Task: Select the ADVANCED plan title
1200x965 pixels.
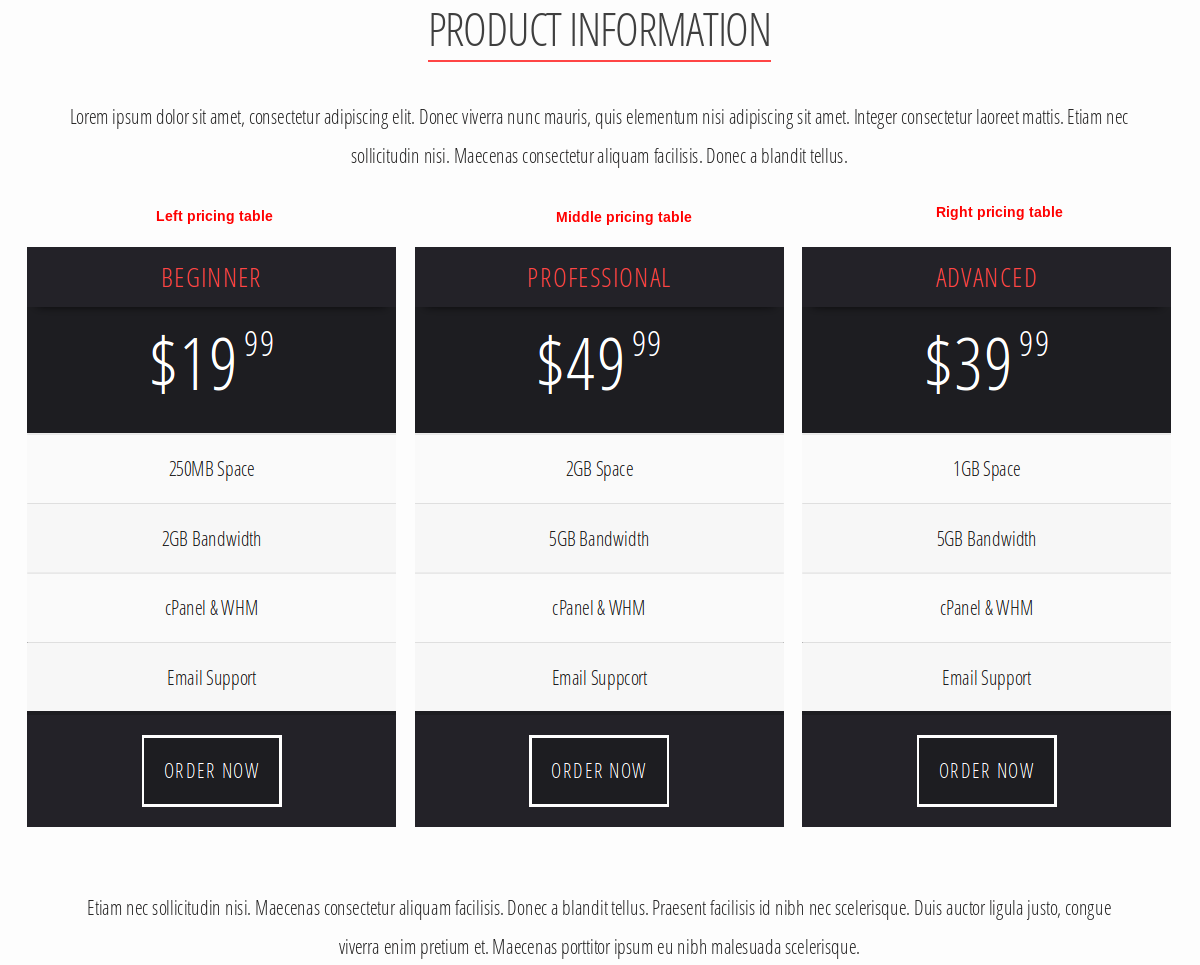Action: [986, 277]
